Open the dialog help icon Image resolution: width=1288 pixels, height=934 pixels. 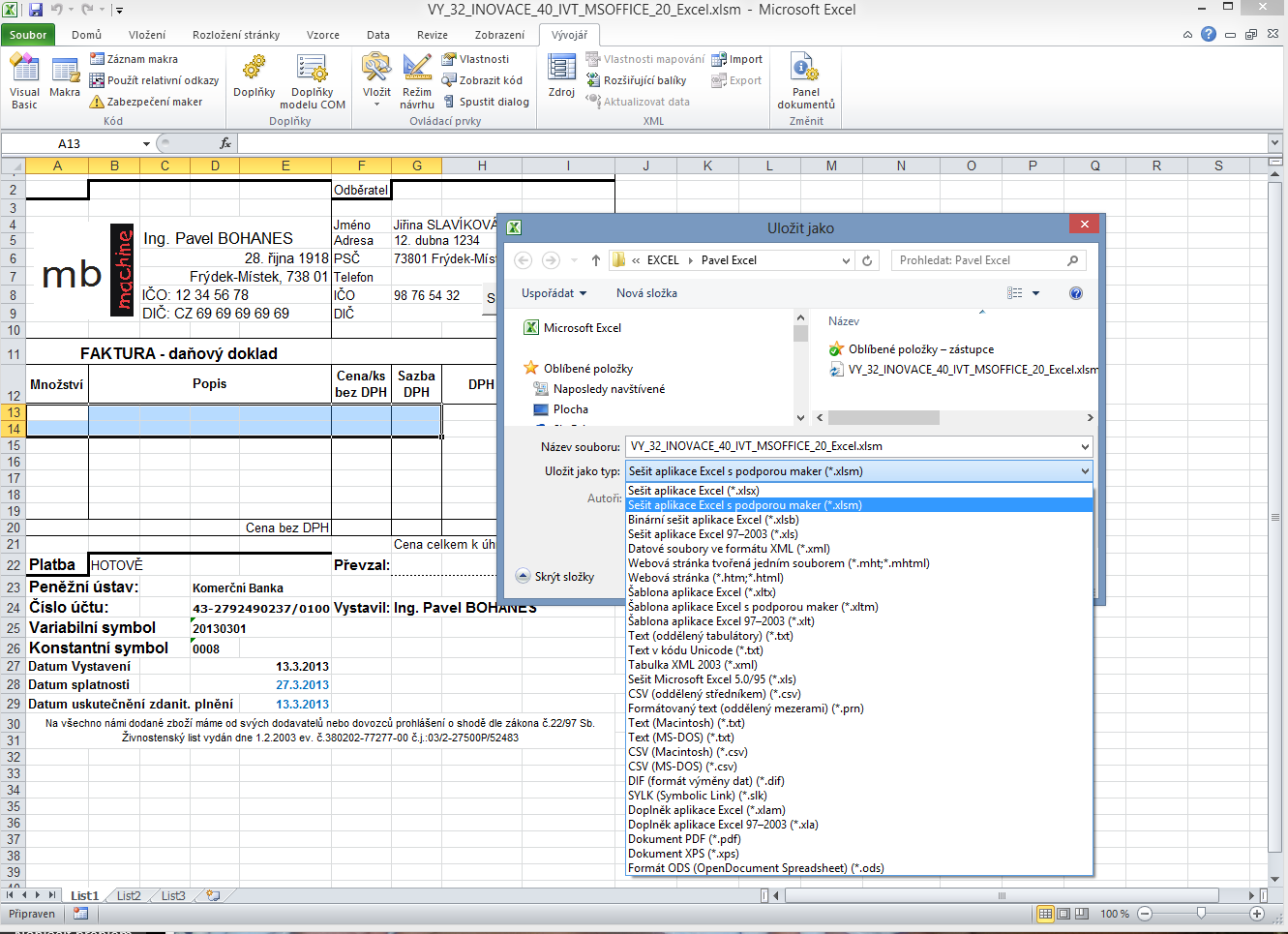tap(1076, 293)
